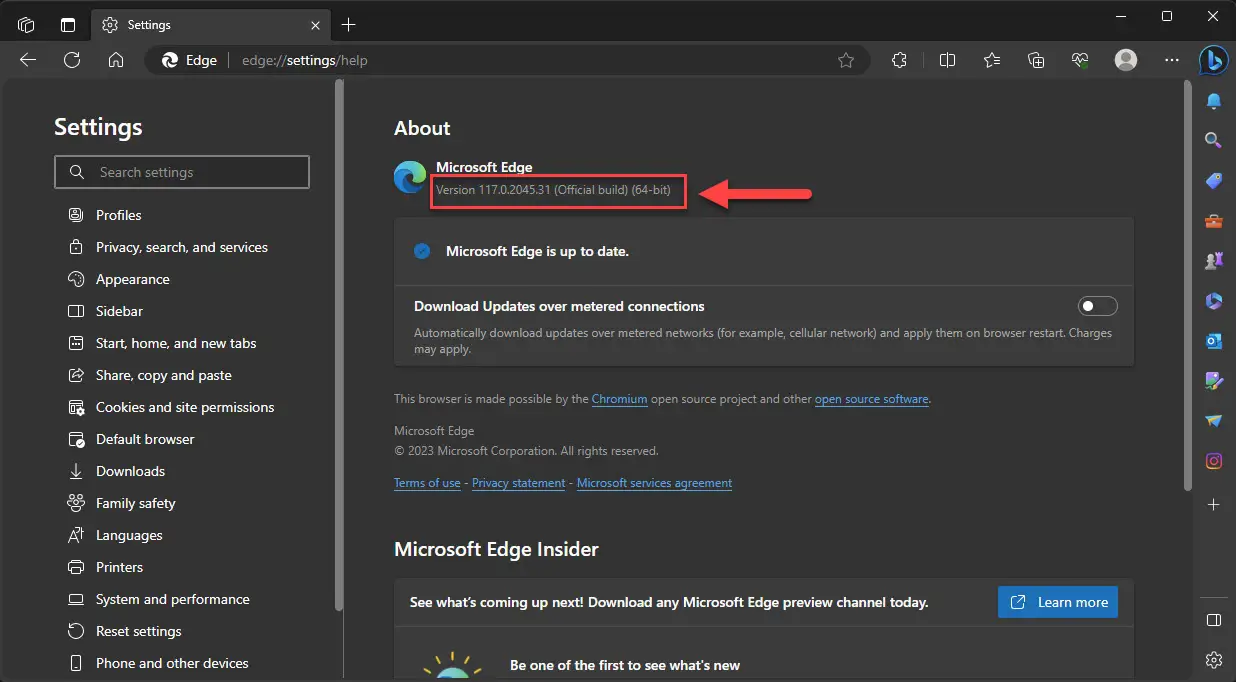This screenshot has height=682, width=1236.
Task: Open the sidebar Search icon
Action: point(1214,141)
